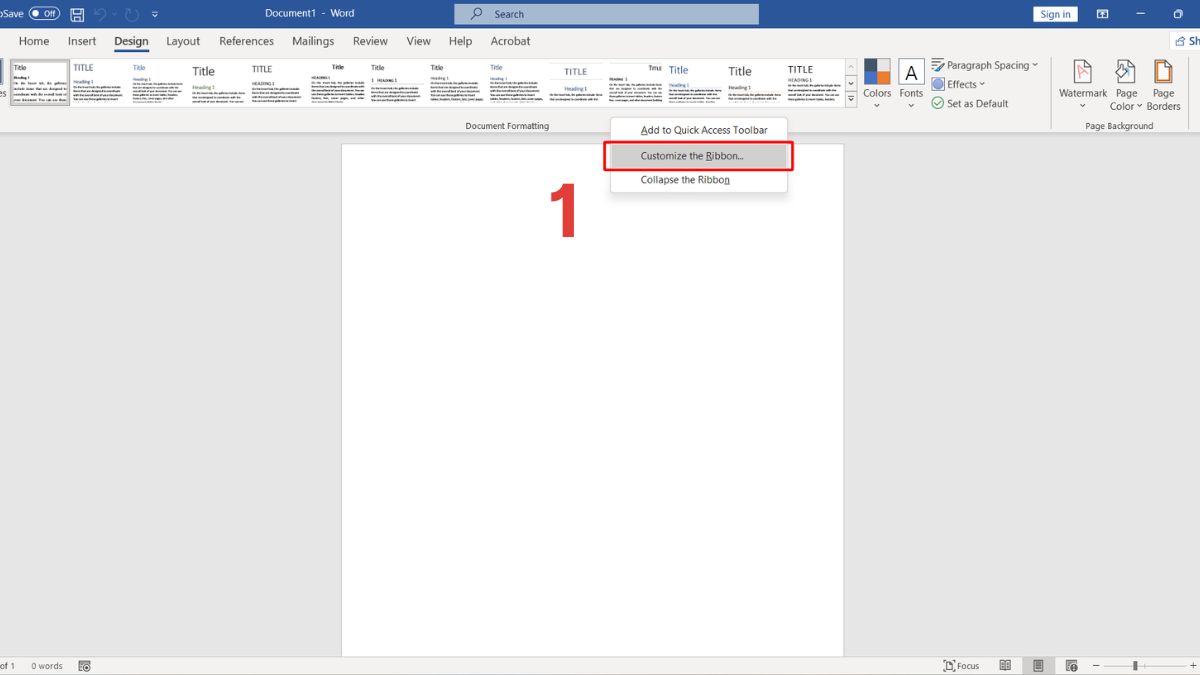
Task: Expand the document formatting gallery
Action: point(851,99)
